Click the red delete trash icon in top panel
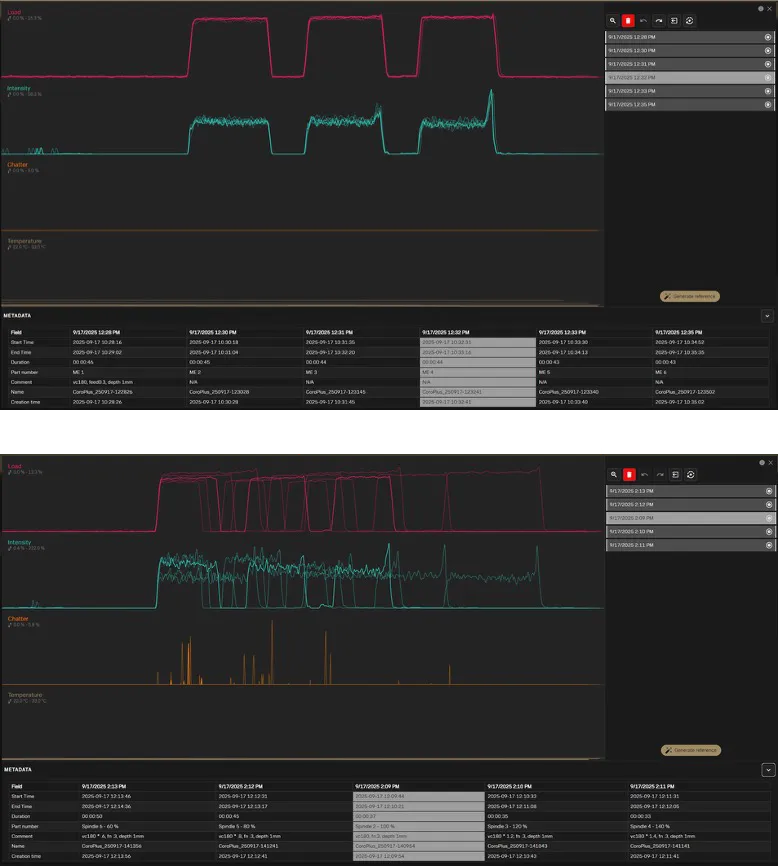Screen dimensions: 778x866 628,20
